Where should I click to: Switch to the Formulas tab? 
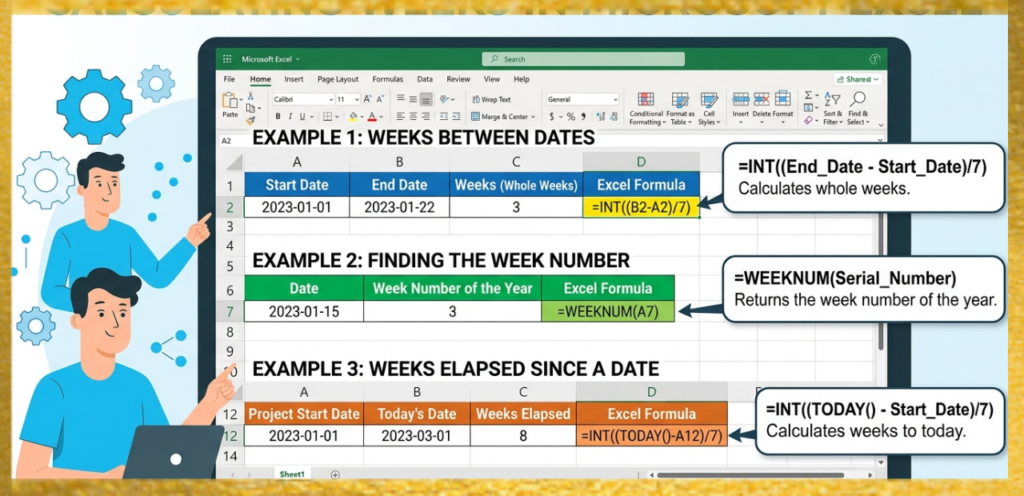387,79
